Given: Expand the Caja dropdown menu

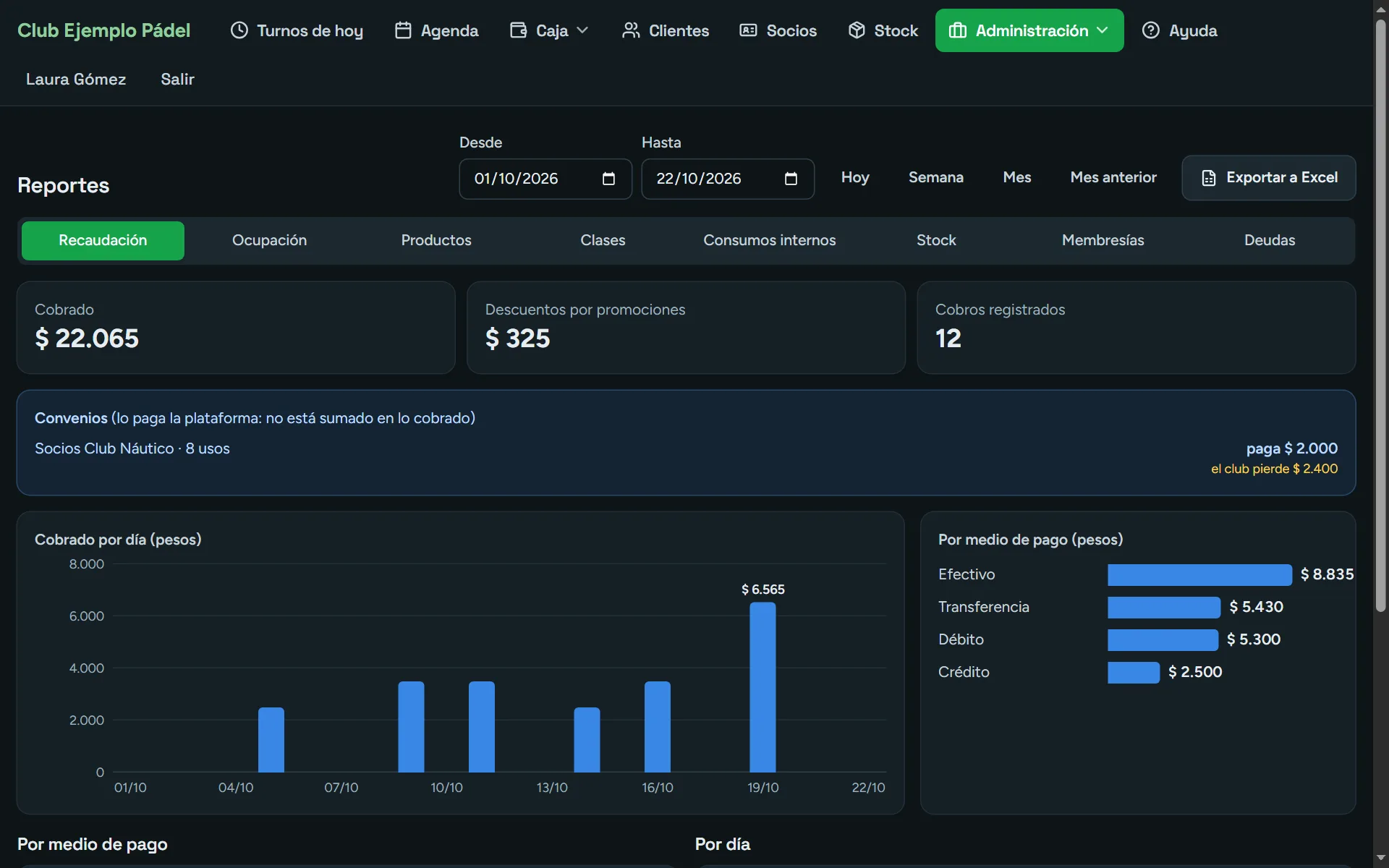Looking at the screenshot, I should (x=549, y=30).
